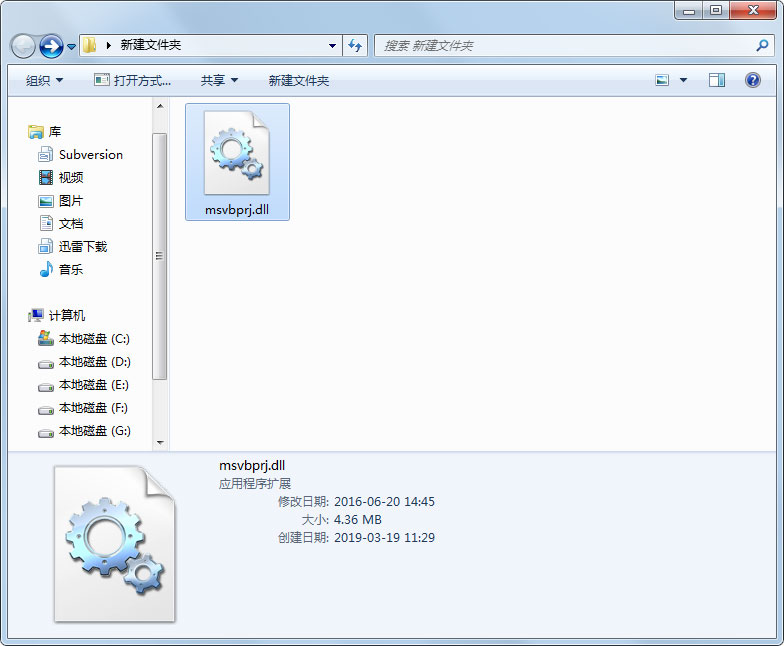784x646 pixels.
Task: Open the 音乐 library
Action: click(x=70, y=270)
